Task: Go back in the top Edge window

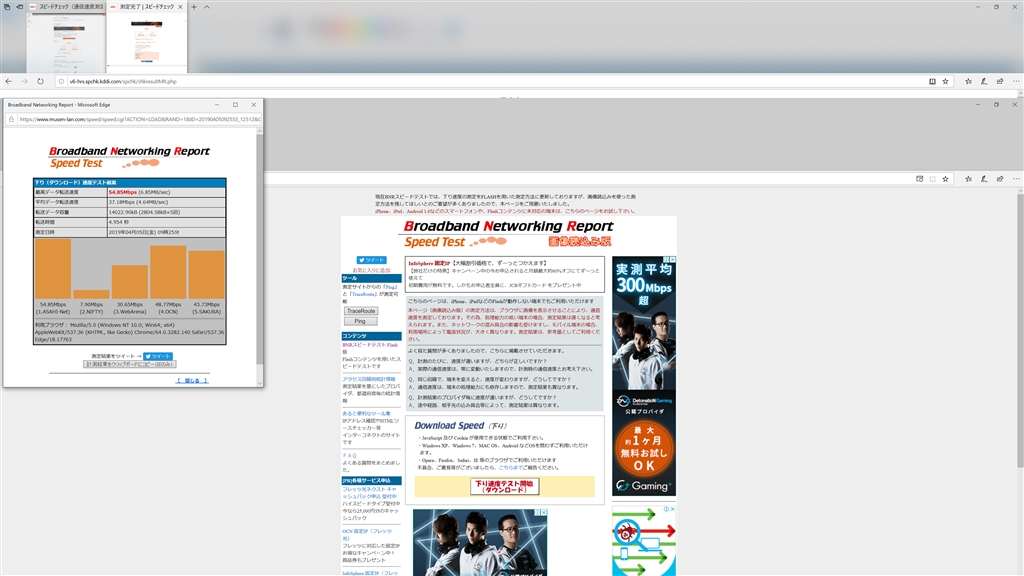Action: coord(8,82)
